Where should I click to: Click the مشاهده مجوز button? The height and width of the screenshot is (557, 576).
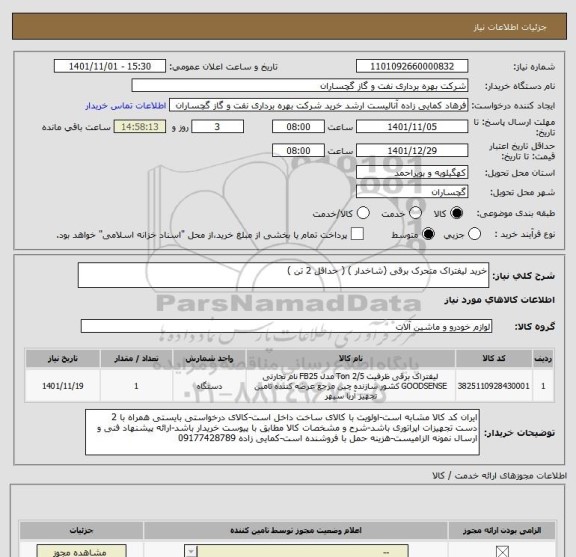coord(82,551)
